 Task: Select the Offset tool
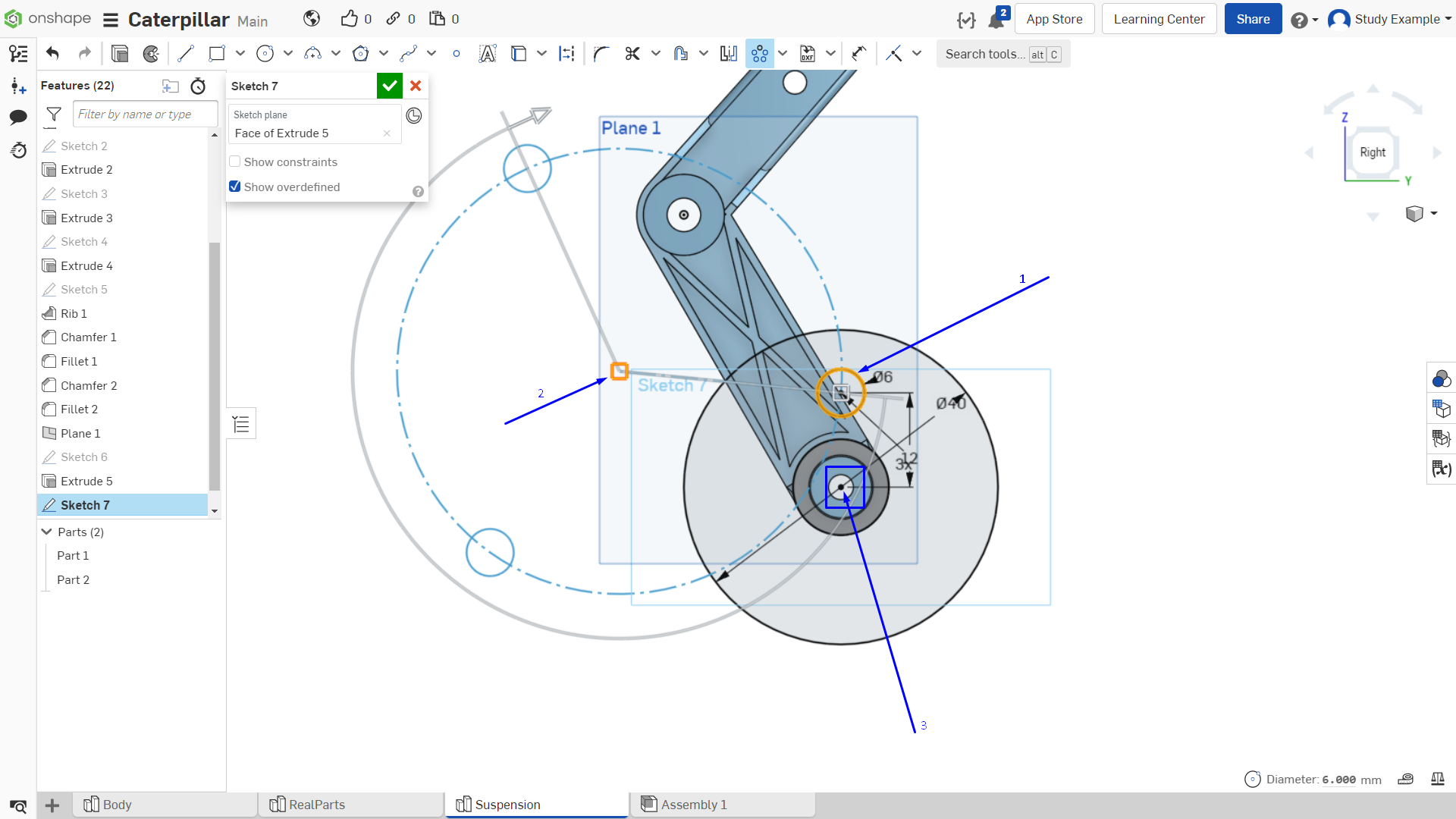click(x=680, y=54)
